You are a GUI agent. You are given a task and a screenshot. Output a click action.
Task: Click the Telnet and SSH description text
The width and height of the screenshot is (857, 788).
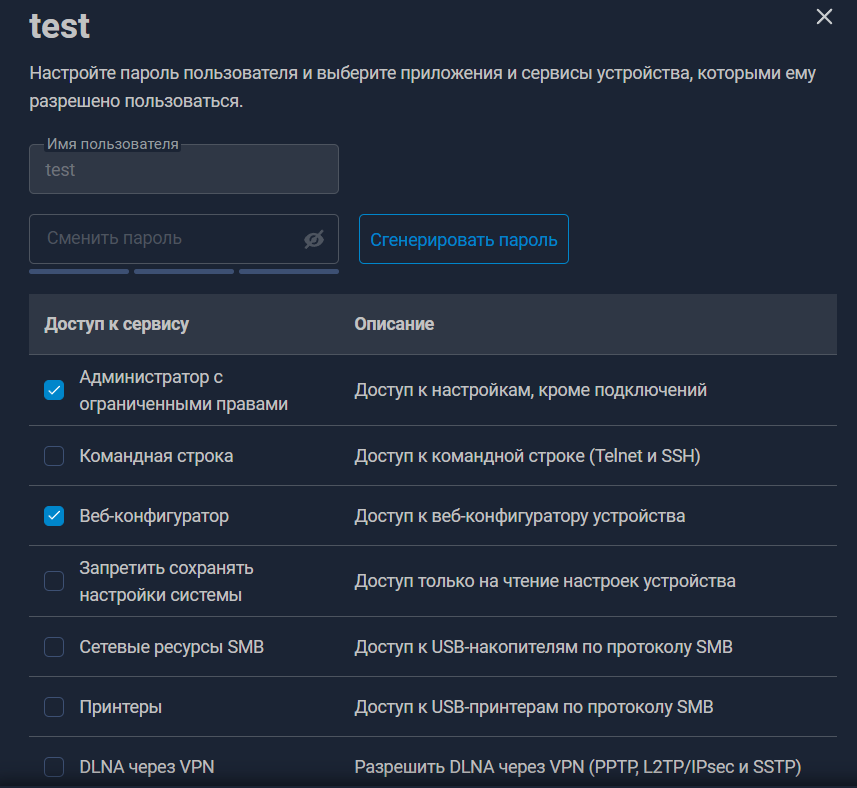527,456
